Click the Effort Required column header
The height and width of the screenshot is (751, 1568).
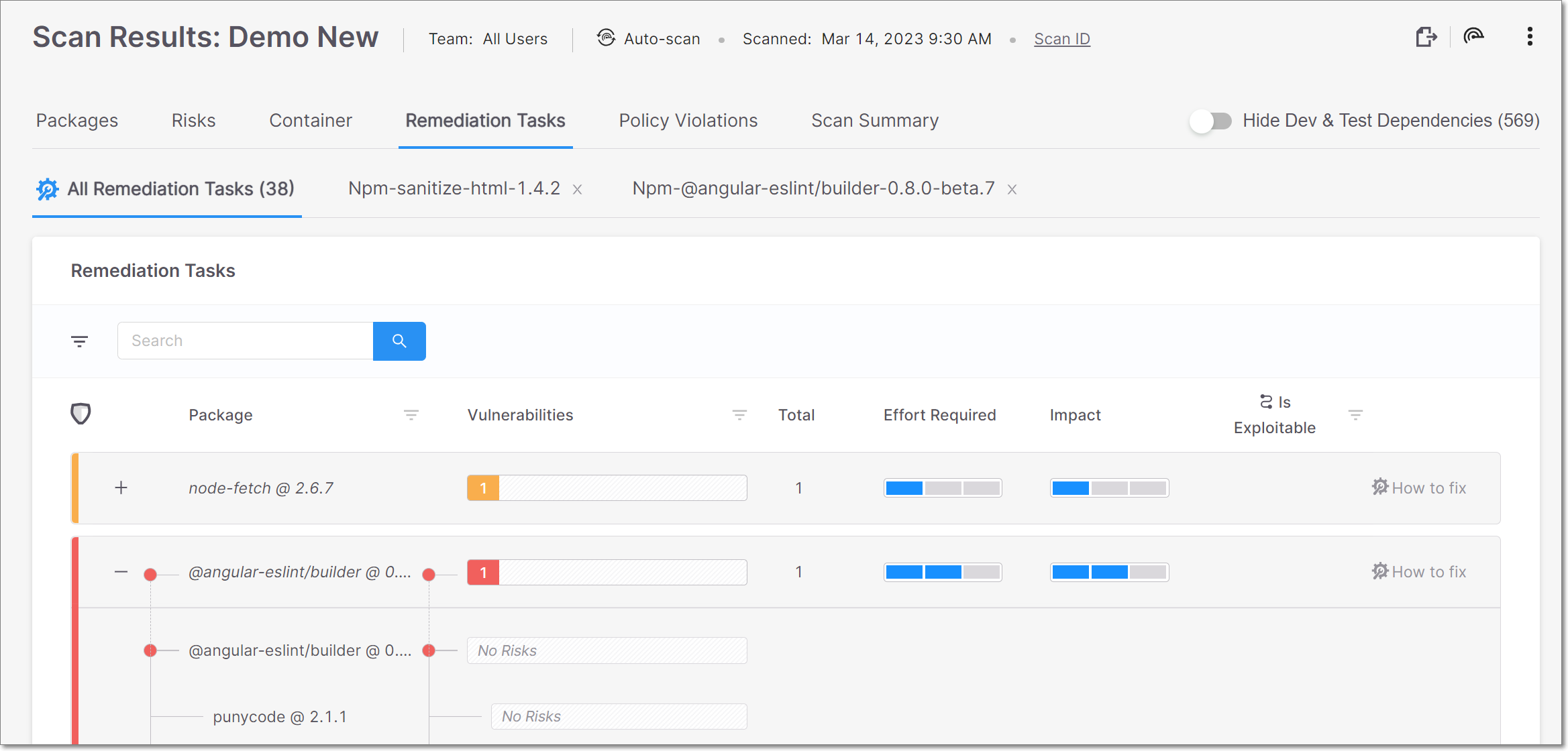pos(939,415)
